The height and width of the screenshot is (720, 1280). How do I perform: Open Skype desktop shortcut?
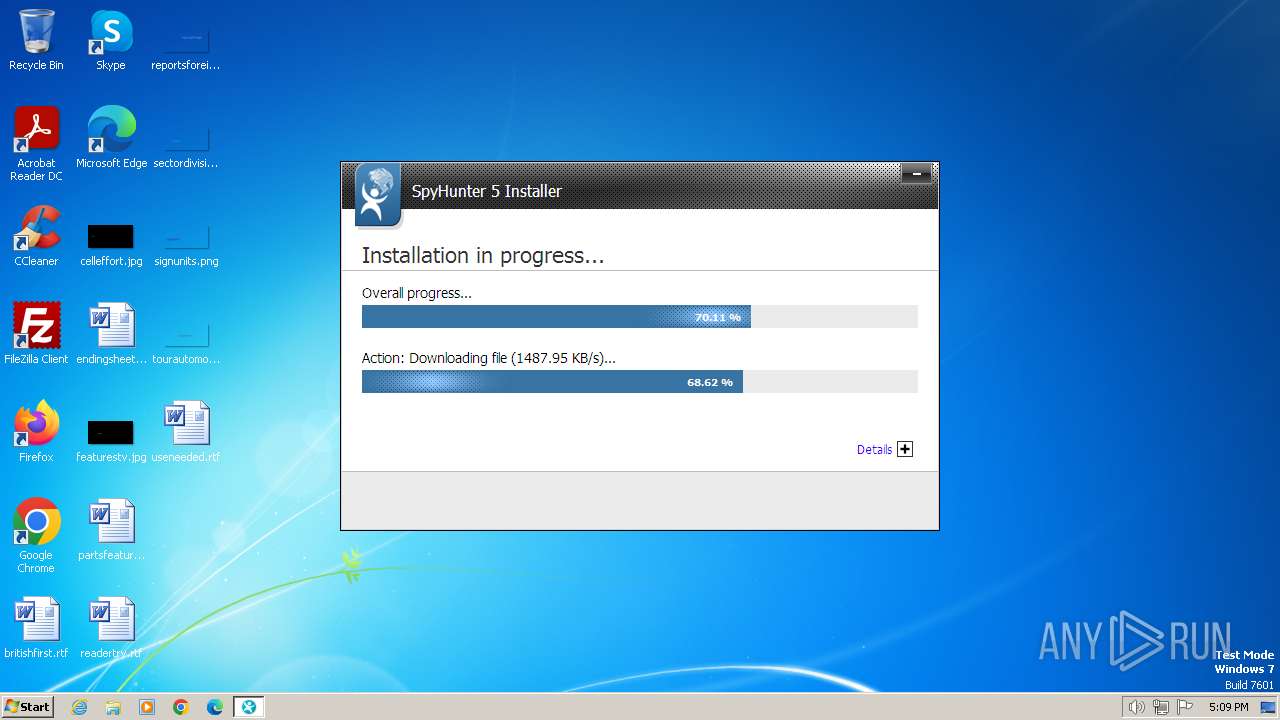point(110,40)
